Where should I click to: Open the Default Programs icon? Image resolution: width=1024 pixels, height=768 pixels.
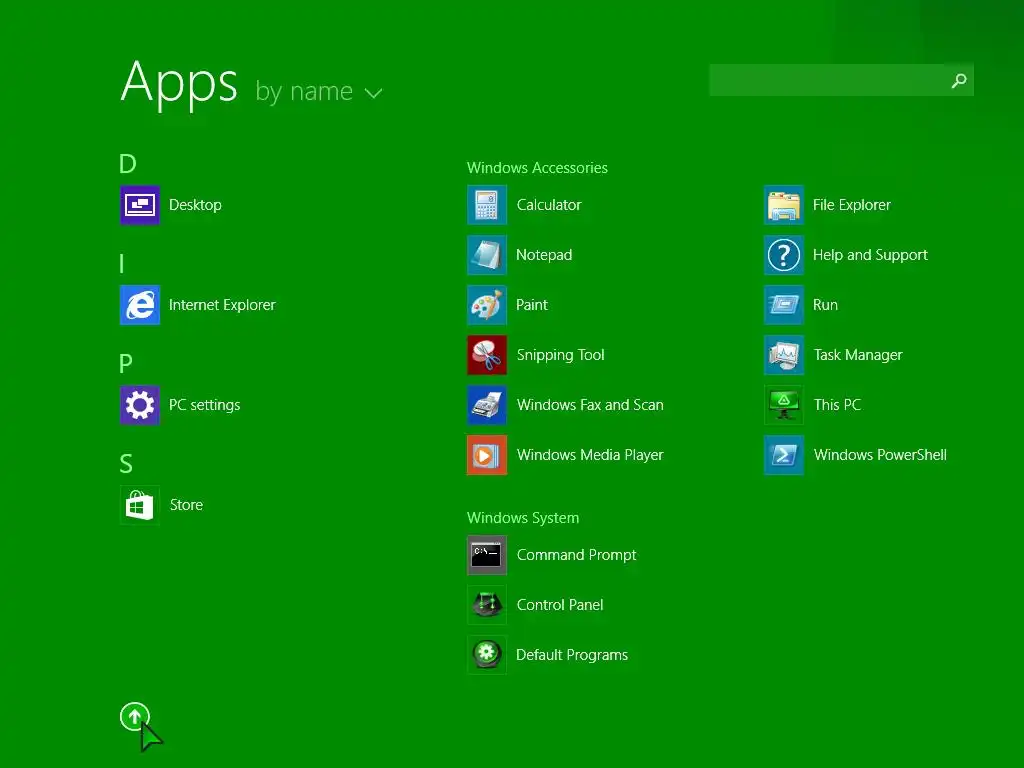click(487, 654)
